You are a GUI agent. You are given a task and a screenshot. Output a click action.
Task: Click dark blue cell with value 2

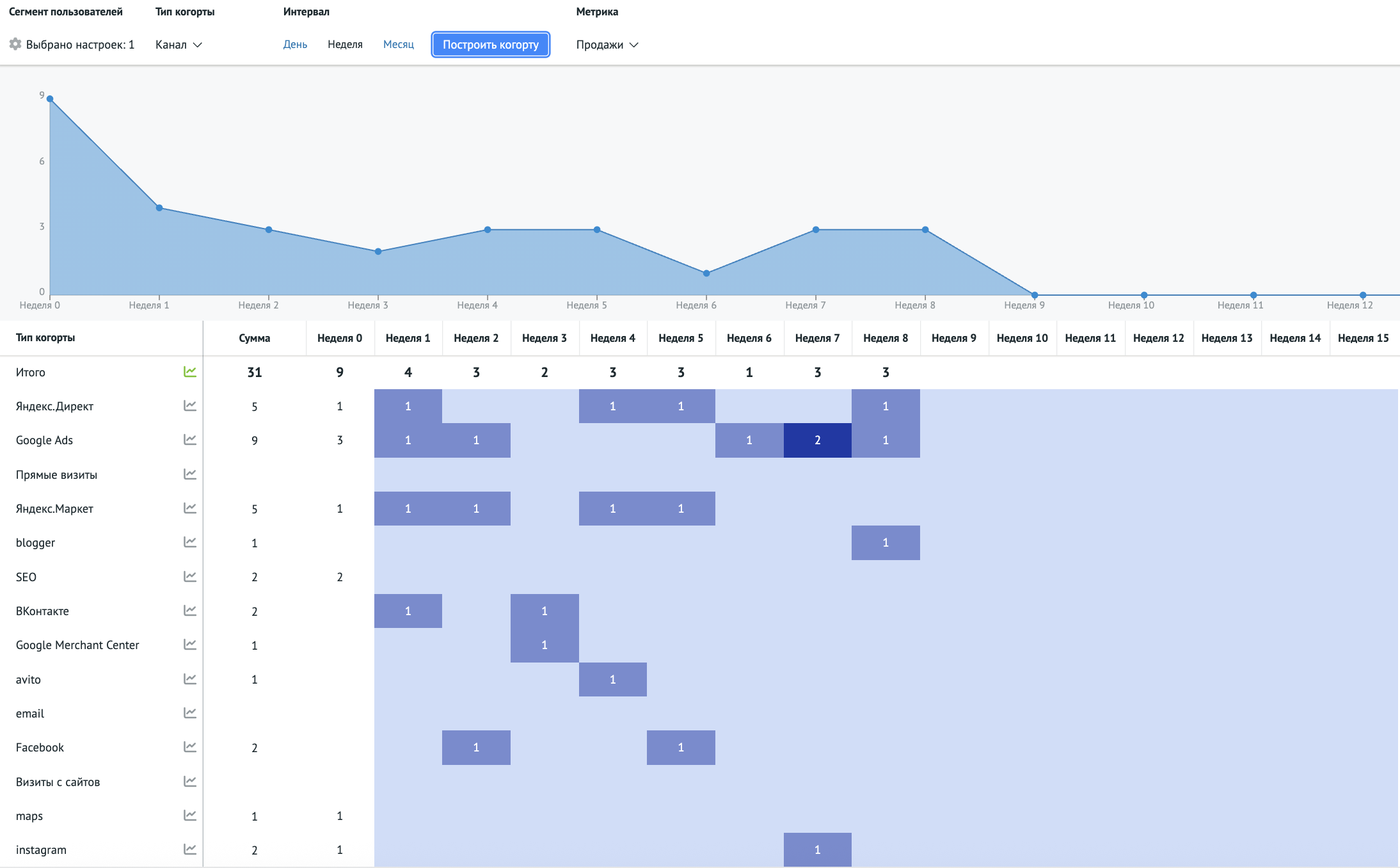click(817, 440)
